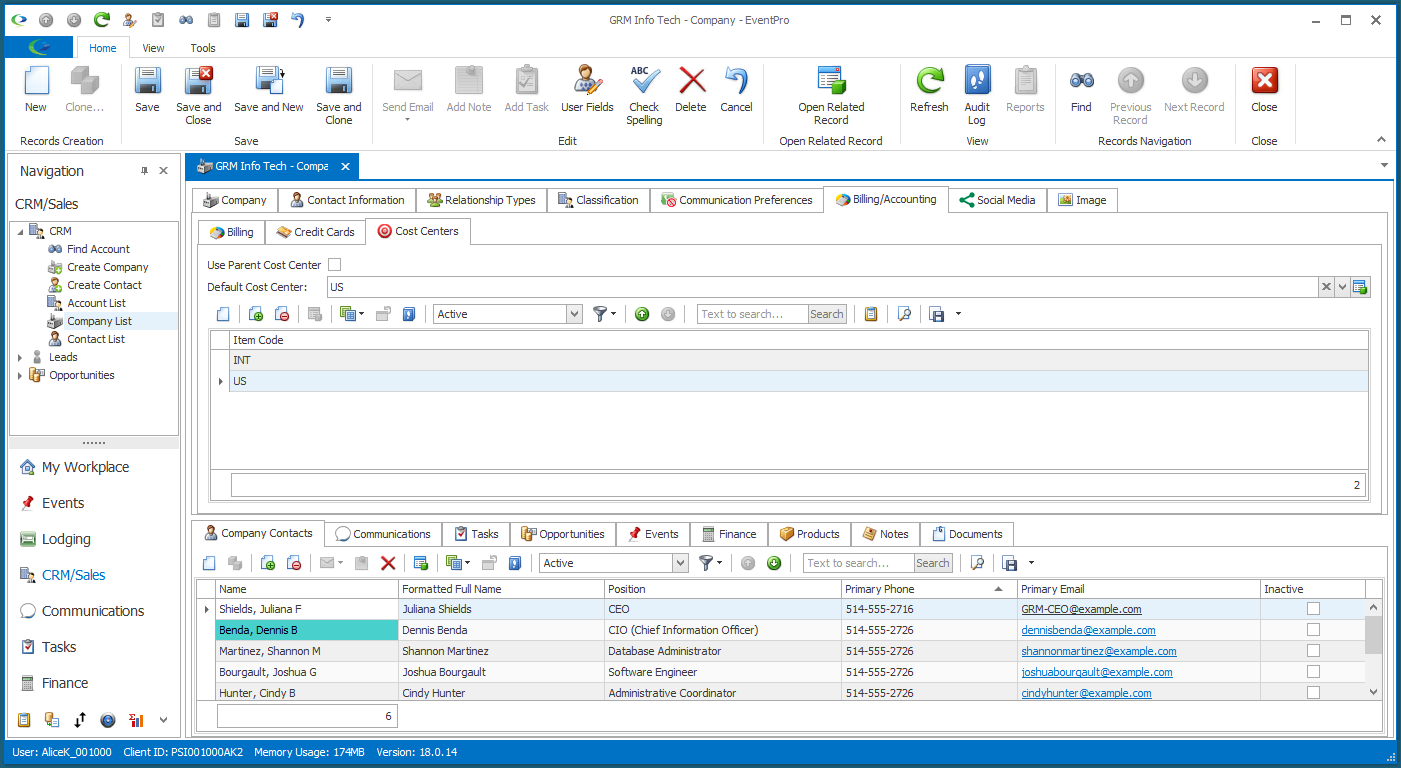
Task: Click the chart icon in navigation footer
Action: [x=136, y=720]
